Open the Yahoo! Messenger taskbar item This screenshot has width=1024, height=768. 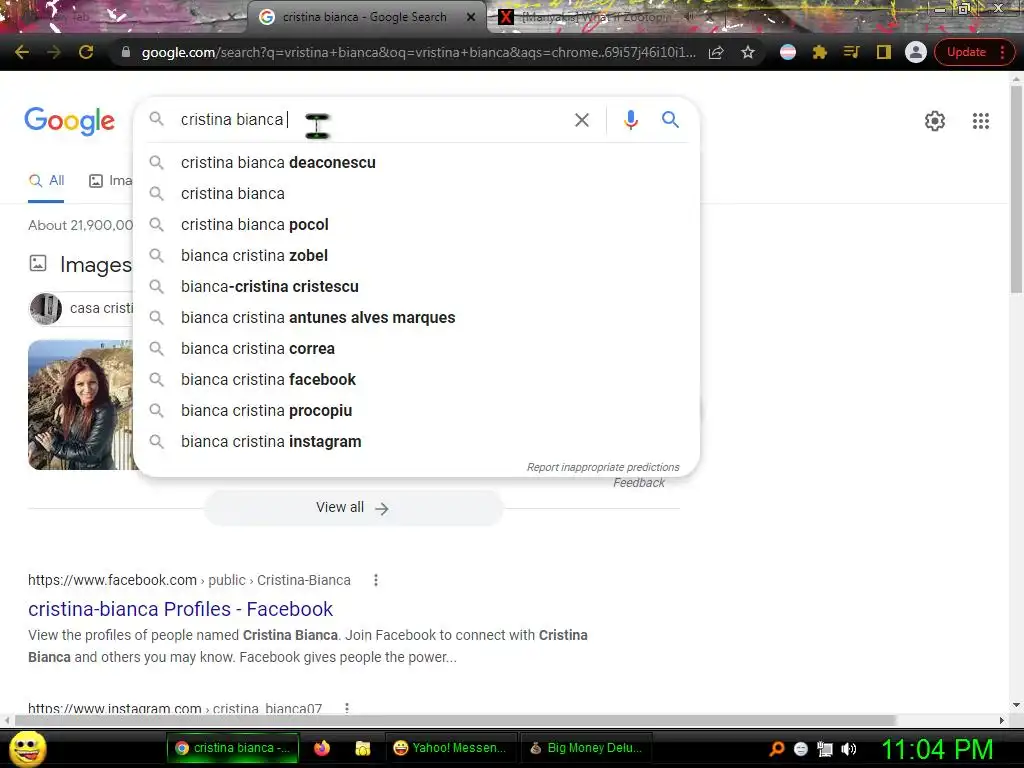451,748
